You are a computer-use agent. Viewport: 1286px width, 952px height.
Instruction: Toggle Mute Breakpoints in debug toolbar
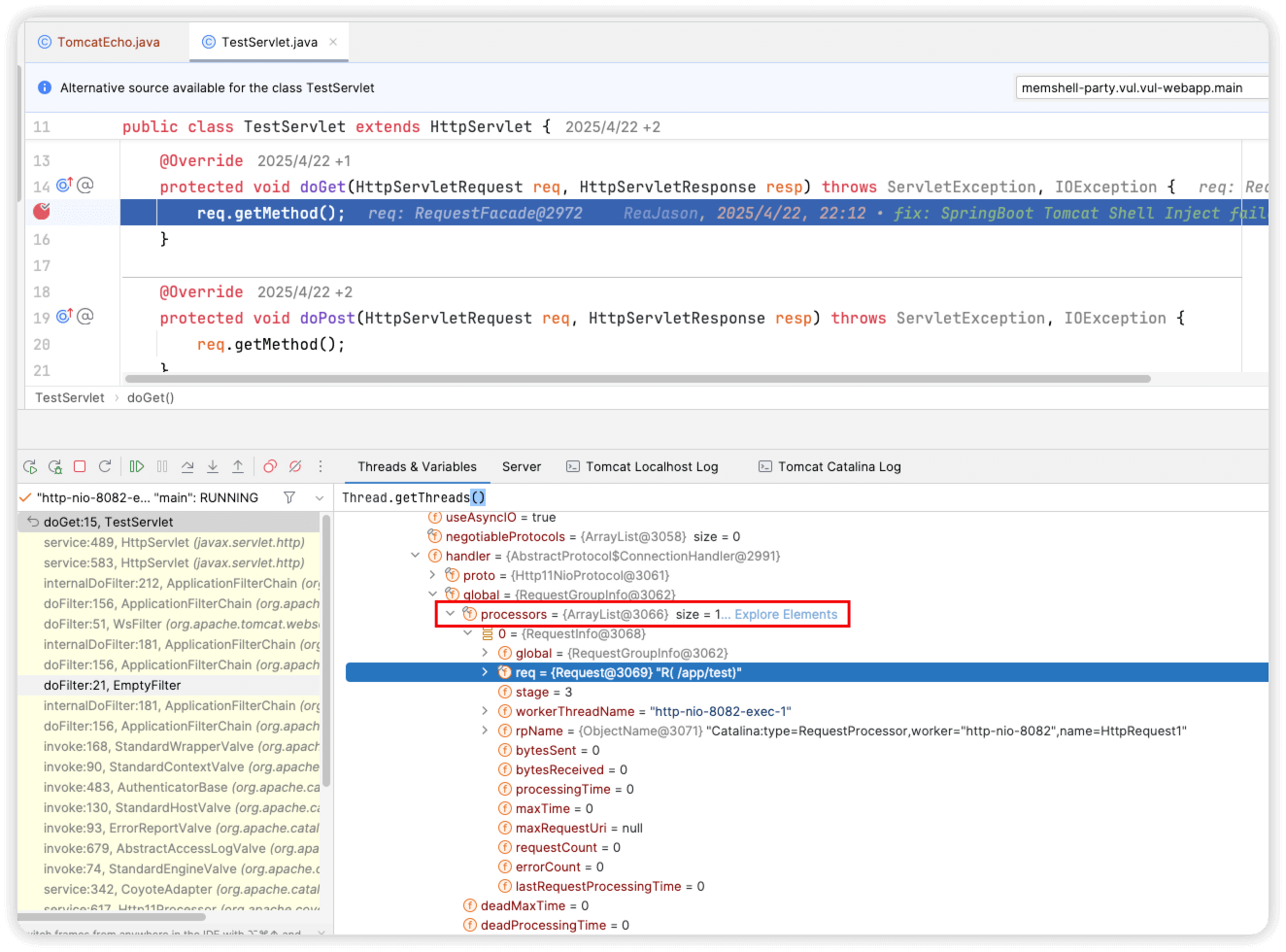295,466
